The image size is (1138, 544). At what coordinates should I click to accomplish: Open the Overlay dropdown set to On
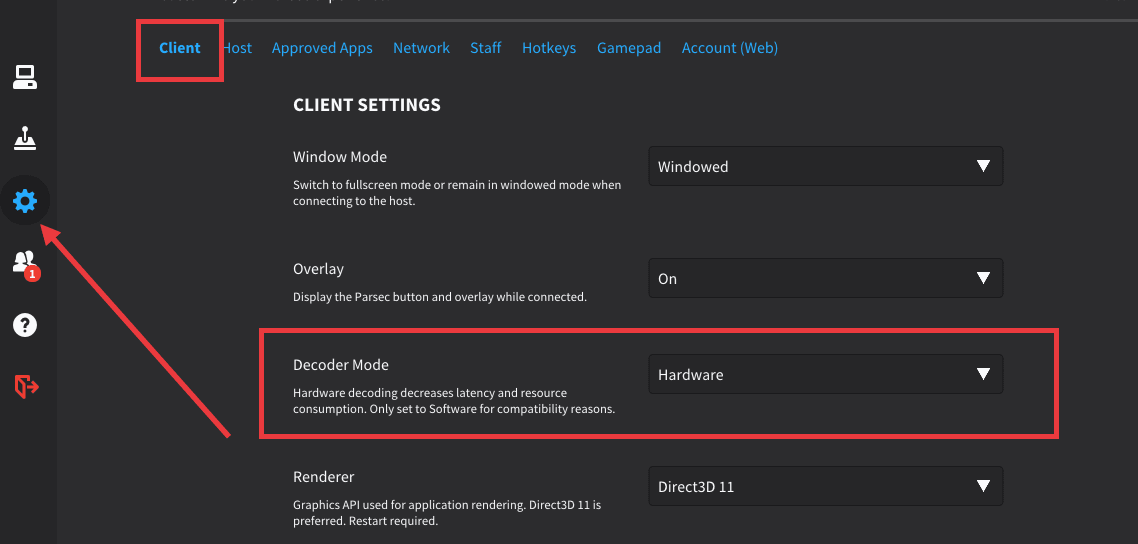click(825, 279)
